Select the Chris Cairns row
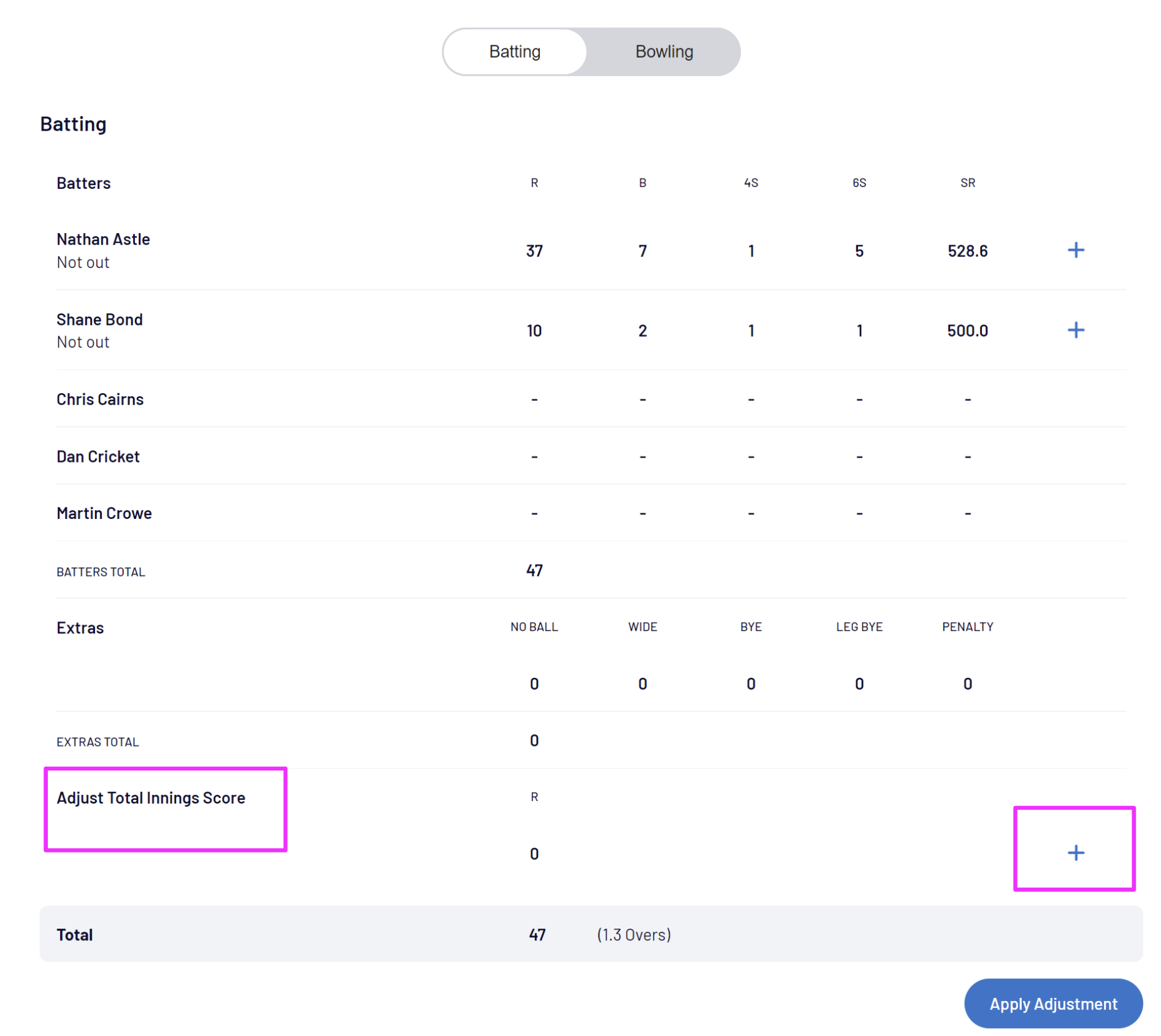 point(100,399)
